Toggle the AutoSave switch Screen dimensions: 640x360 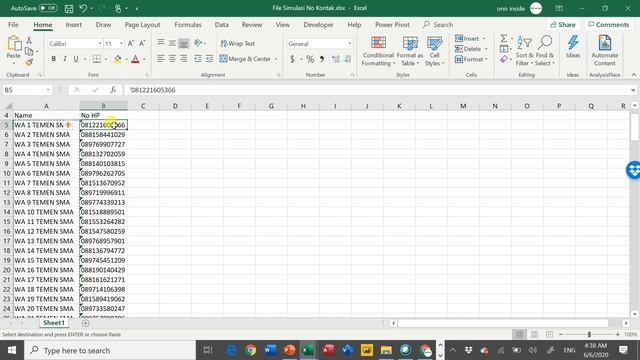[x=48, y=8]
